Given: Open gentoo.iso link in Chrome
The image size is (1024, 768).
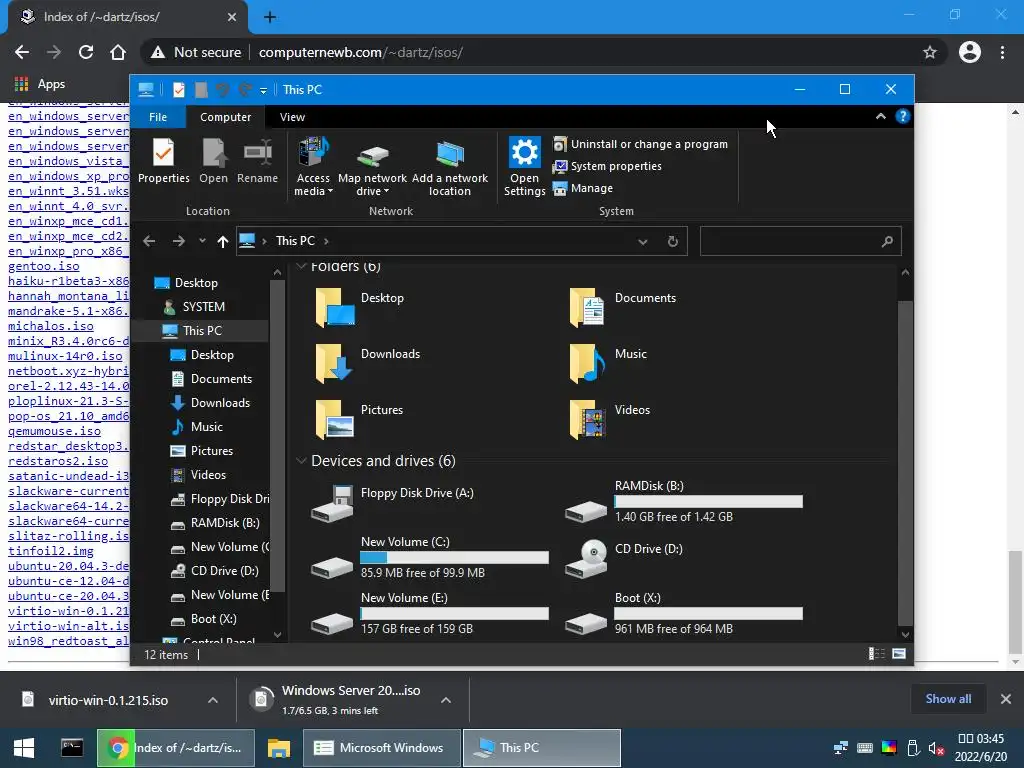Looking at the screenshot, I should tap(44, 266).
